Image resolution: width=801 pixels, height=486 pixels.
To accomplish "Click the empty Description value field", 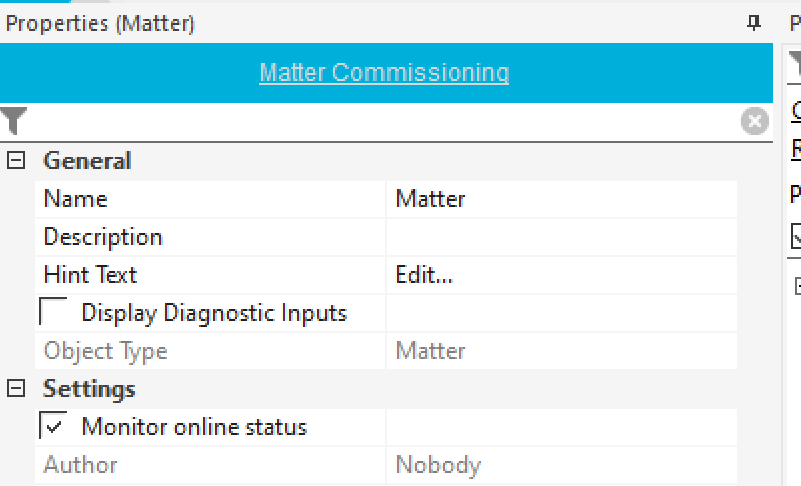I will 560,237.
